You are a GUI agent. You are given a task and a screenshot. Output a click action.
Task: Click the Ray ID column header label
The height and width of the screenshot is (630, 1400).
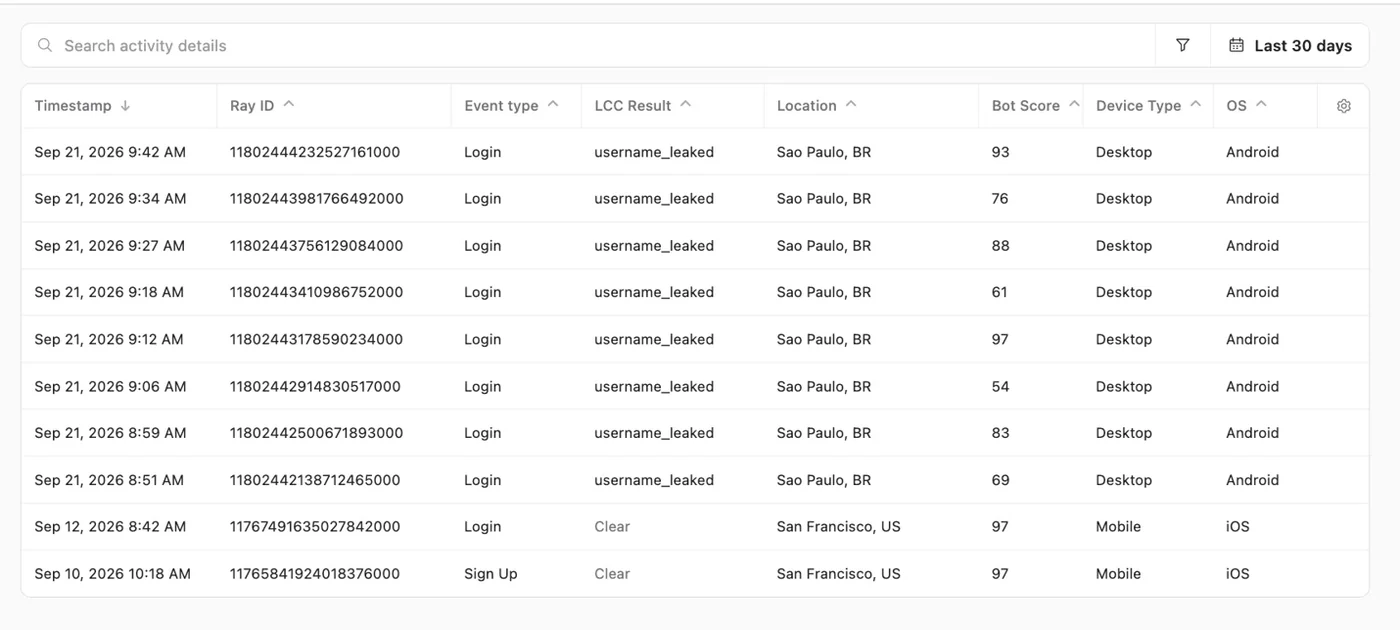(x=252, y=106)
